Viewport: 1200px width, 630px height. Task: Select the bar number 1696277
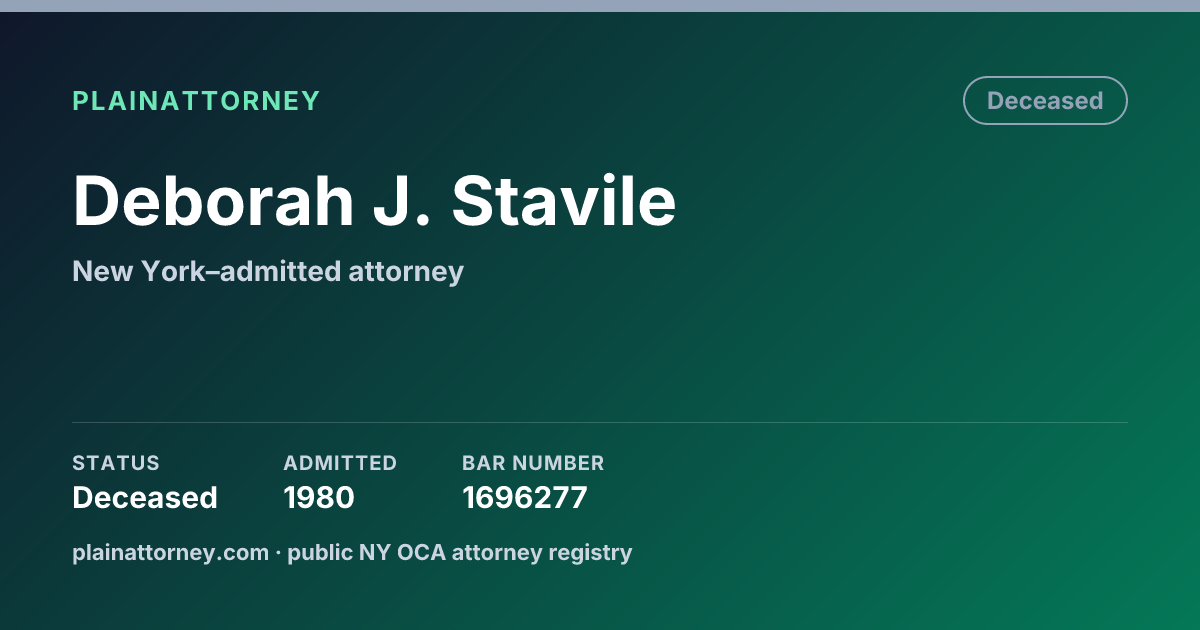525,497
